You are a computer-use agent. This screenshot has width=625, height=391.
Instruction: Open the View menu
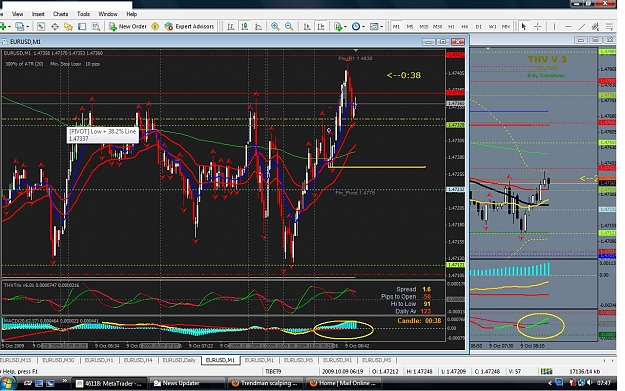pyautogui.click(x=18, y=14)
